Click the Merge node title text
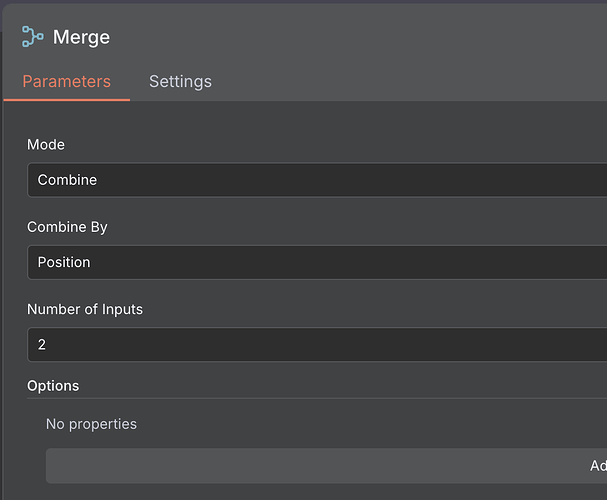 click(x=81, y=38)
